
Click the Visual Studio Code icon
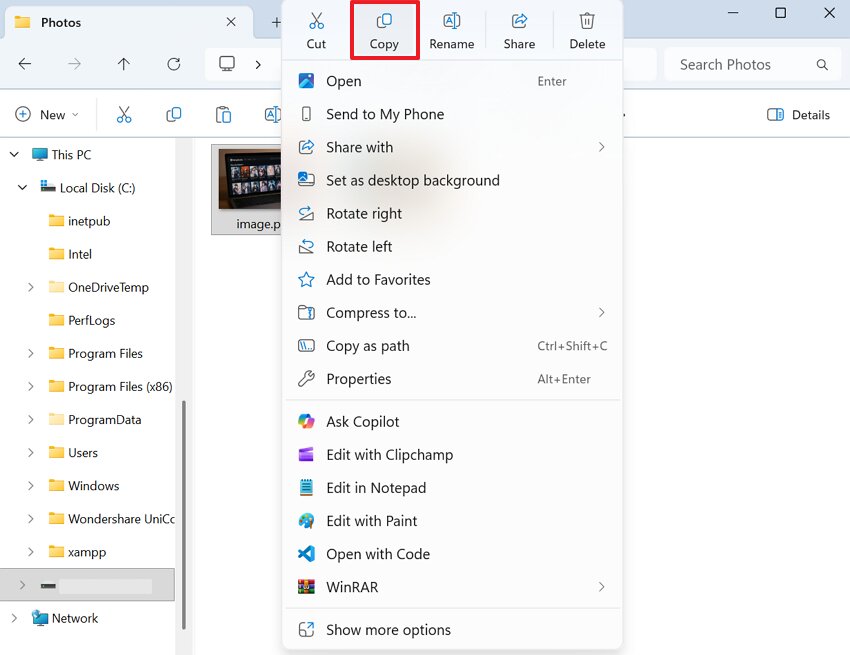click(x=306, y=554)
